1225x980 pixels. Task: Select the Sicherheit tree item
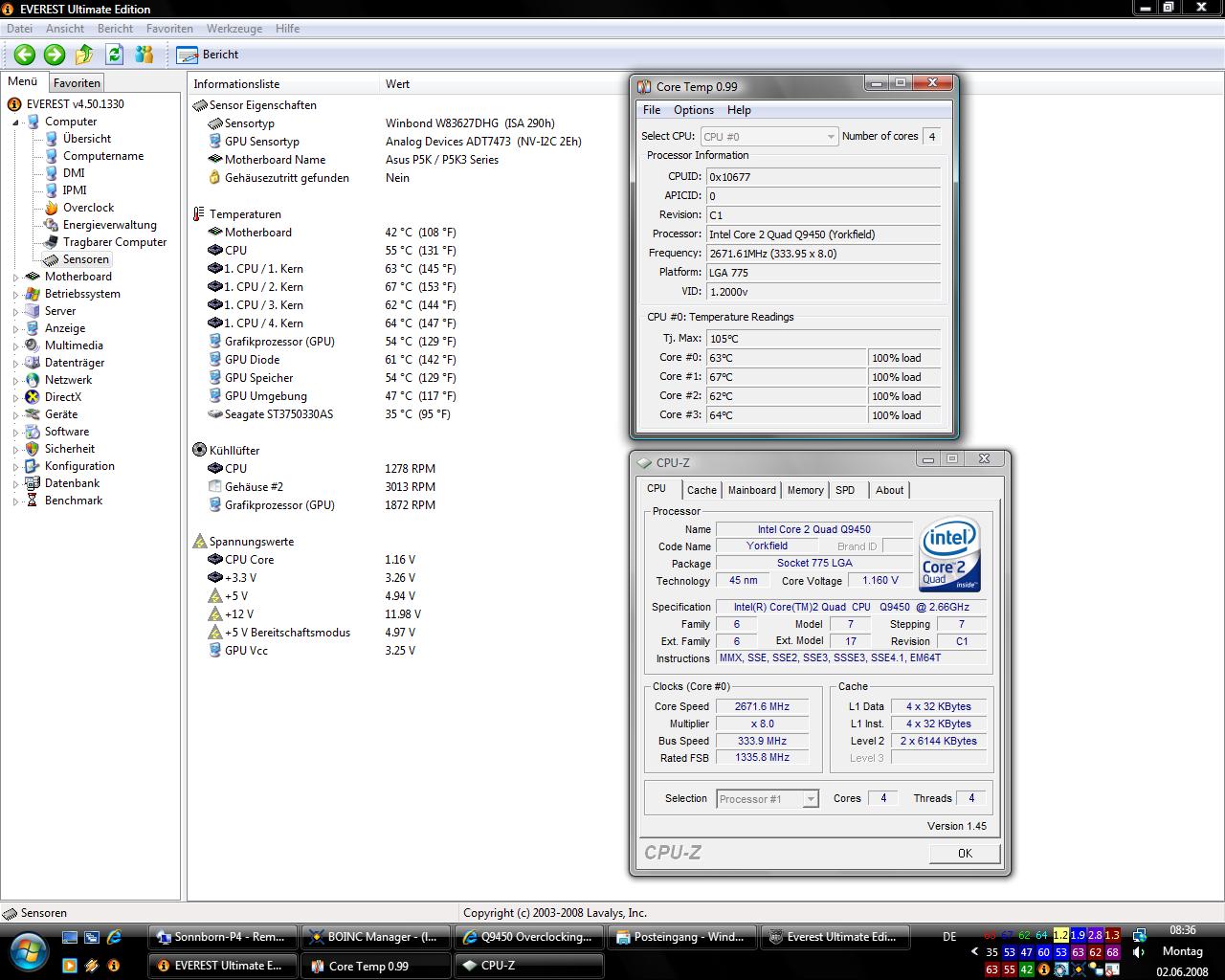(x=70, y=449)
